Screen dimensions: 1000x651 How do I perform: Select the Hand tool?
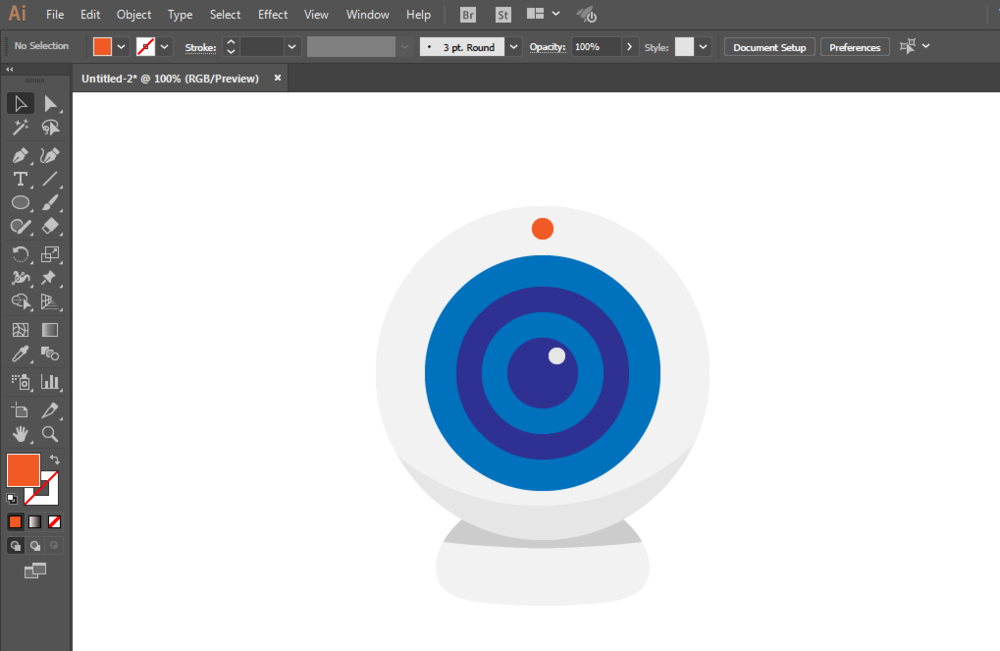[x=20, y=434]
